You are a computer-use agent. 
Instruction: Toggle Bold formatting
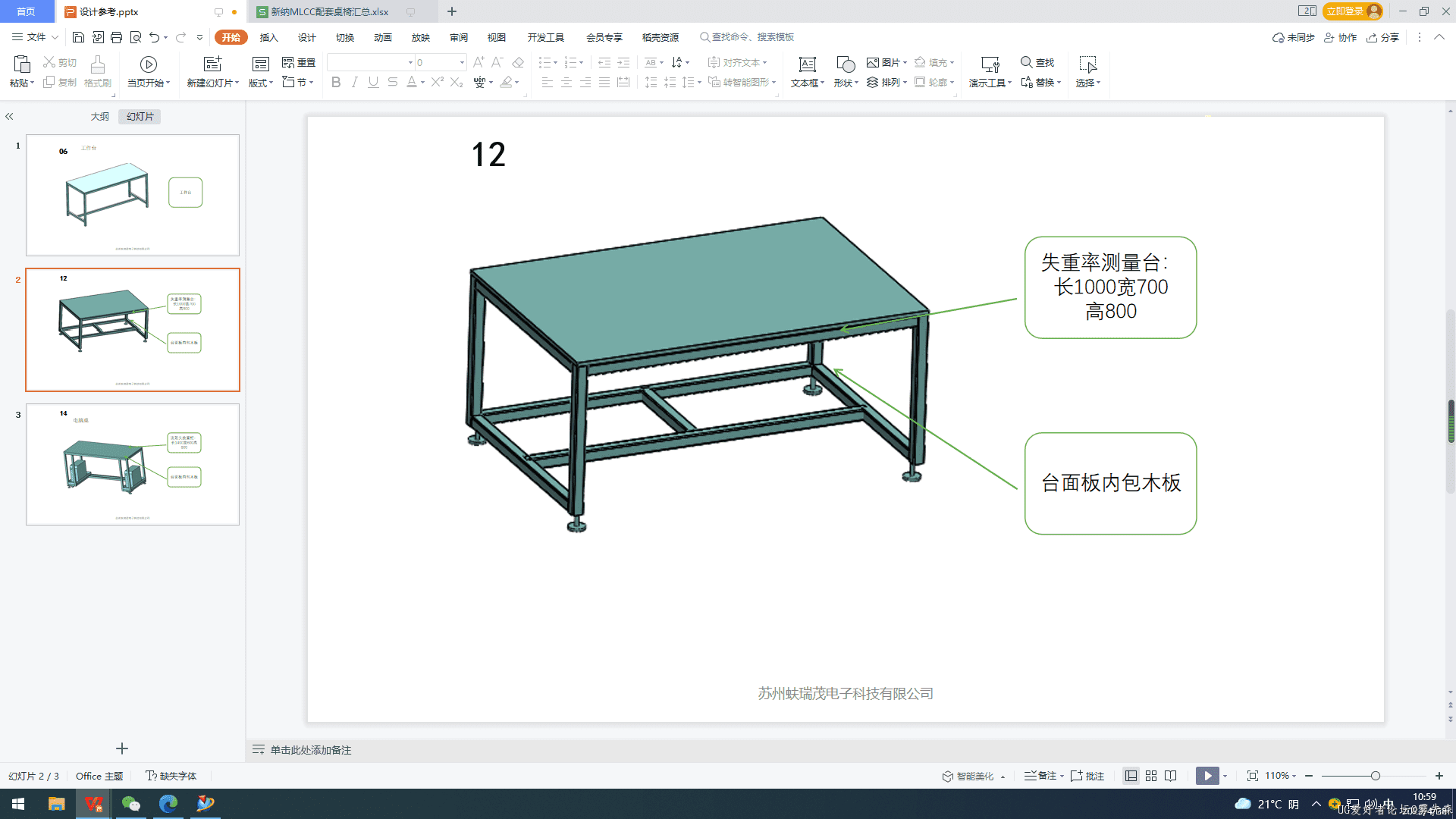click(336, 82)
